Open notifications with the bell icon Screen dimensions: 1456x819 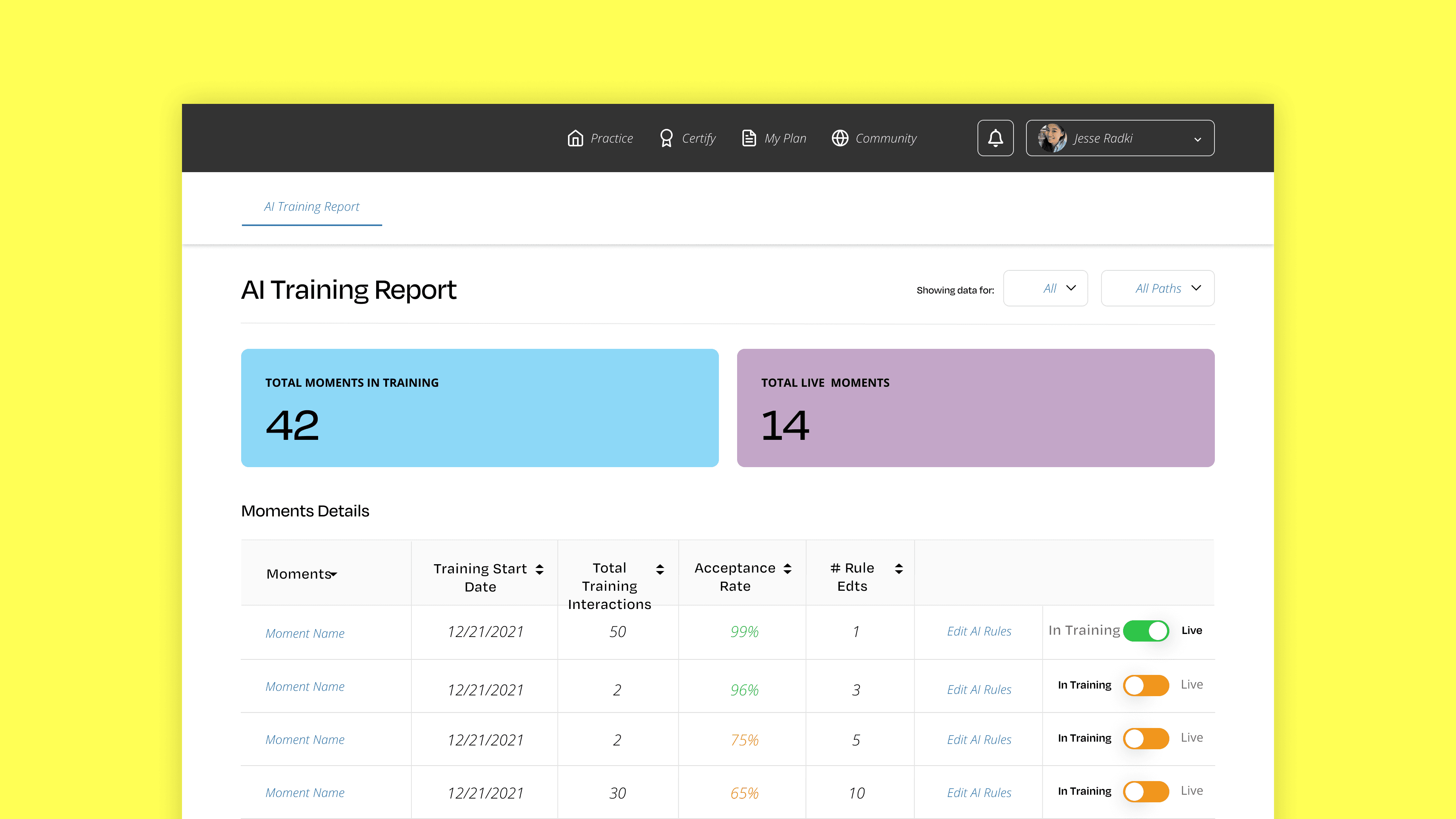[x=995, y=138]
